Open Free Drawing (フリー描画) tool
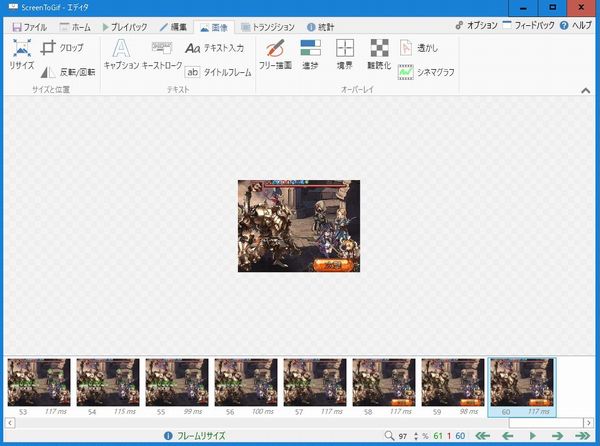The image size is (600, 446). pyautogui.click(x=275, y=54)
